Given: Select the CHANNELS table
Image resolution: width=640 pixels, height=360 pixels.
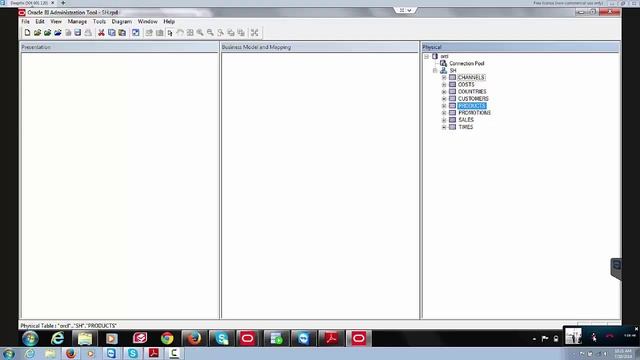Looking at the screenshot, I should click(471, 78).
